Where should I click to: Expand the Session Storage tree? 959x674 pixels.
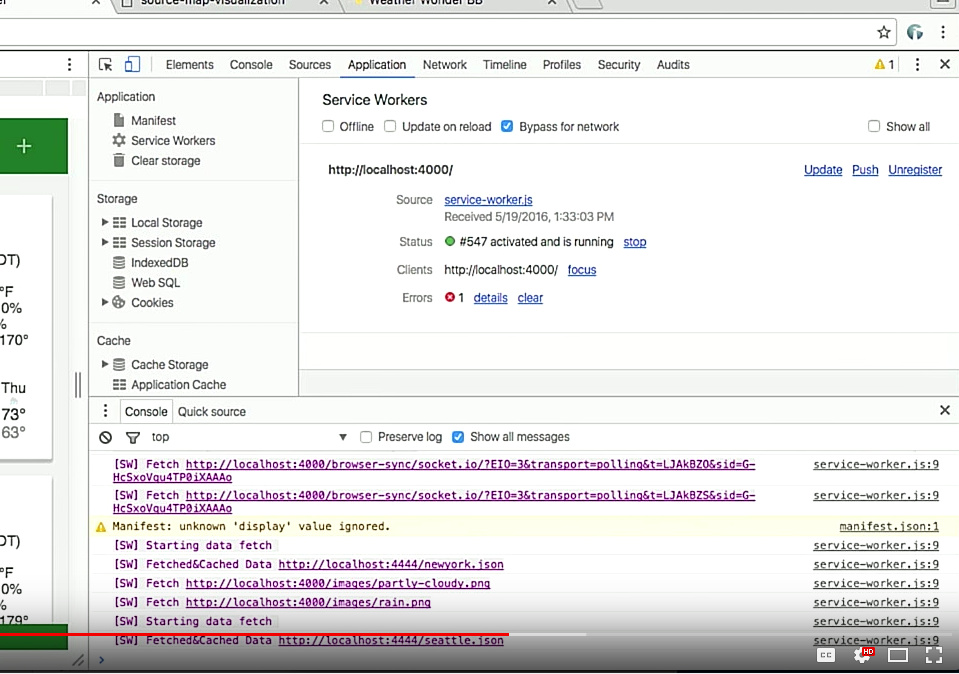(105, 242)
